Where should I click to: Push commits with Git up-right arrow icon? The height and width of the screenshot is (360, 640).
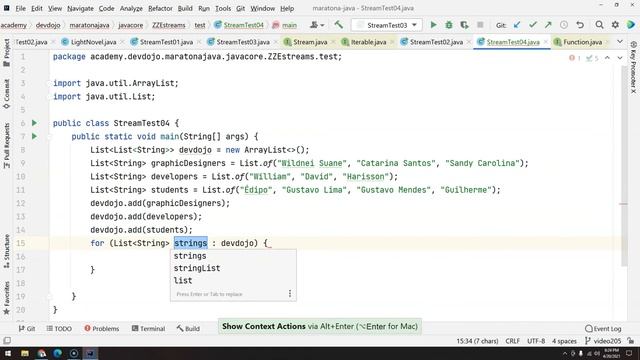pos(548,25)
